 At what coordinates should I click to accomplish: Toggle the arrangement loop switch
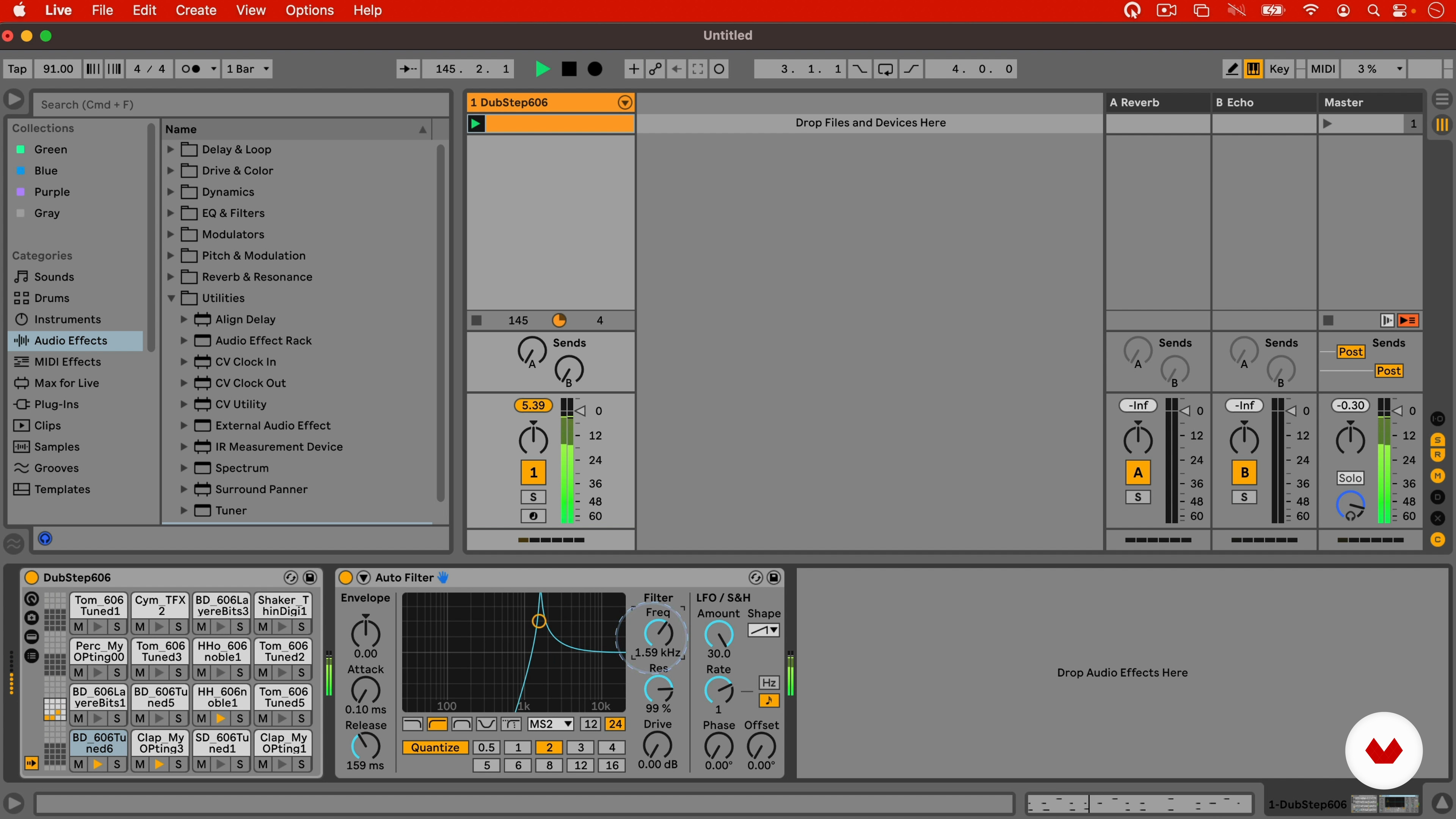[886, 69]
